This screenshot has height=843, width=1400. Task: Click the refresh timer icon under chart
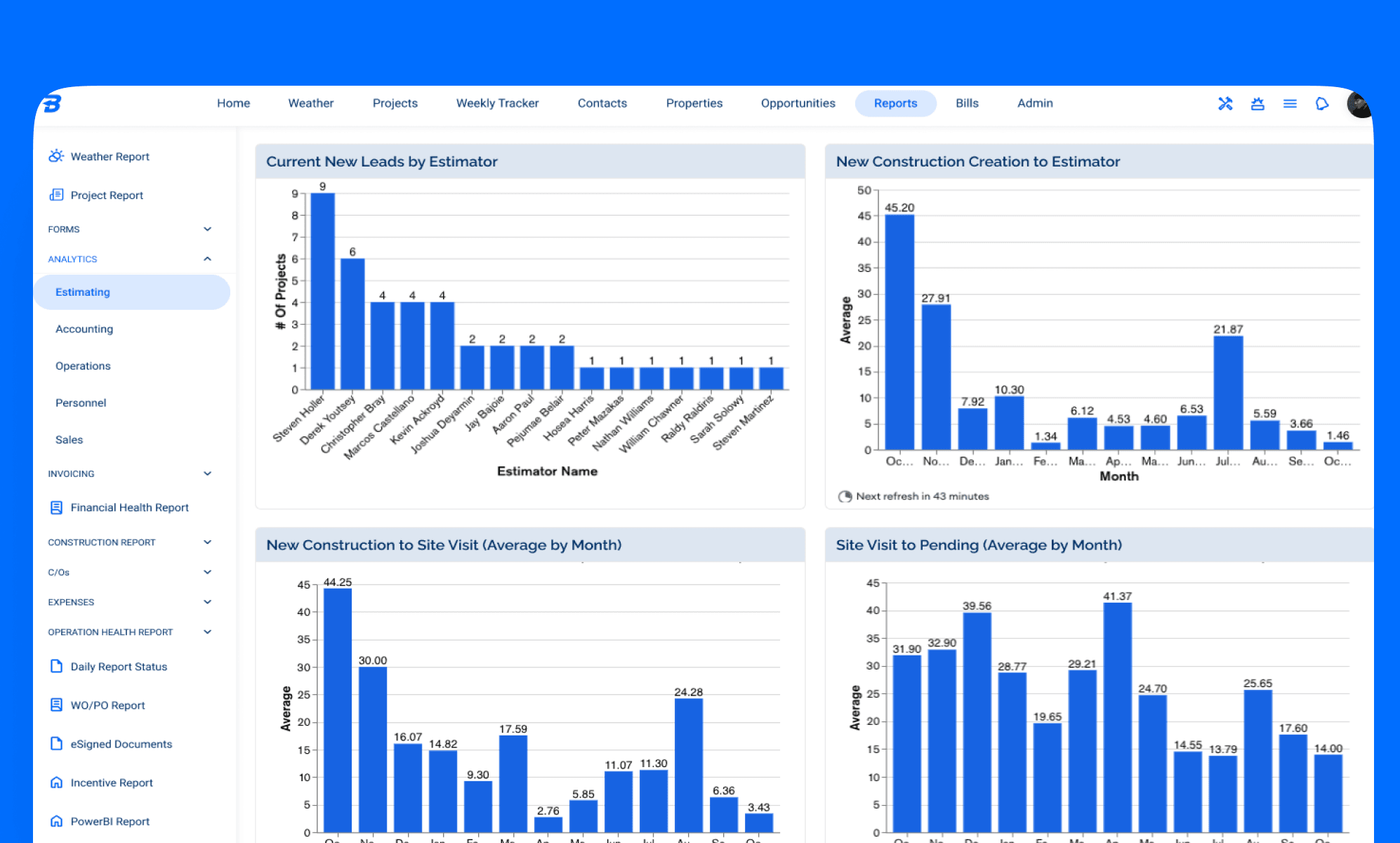click(x=845, y=496)
